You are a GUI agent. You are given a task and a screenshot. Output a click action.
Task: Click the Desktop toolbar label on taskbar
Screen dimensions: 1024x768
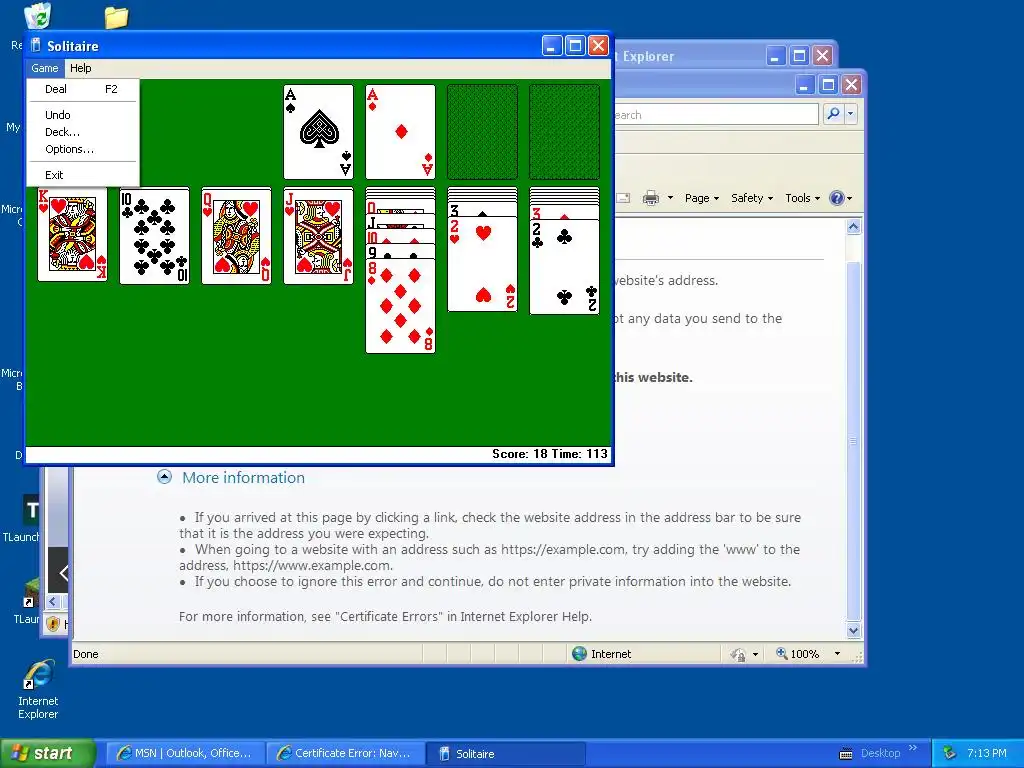880,753
